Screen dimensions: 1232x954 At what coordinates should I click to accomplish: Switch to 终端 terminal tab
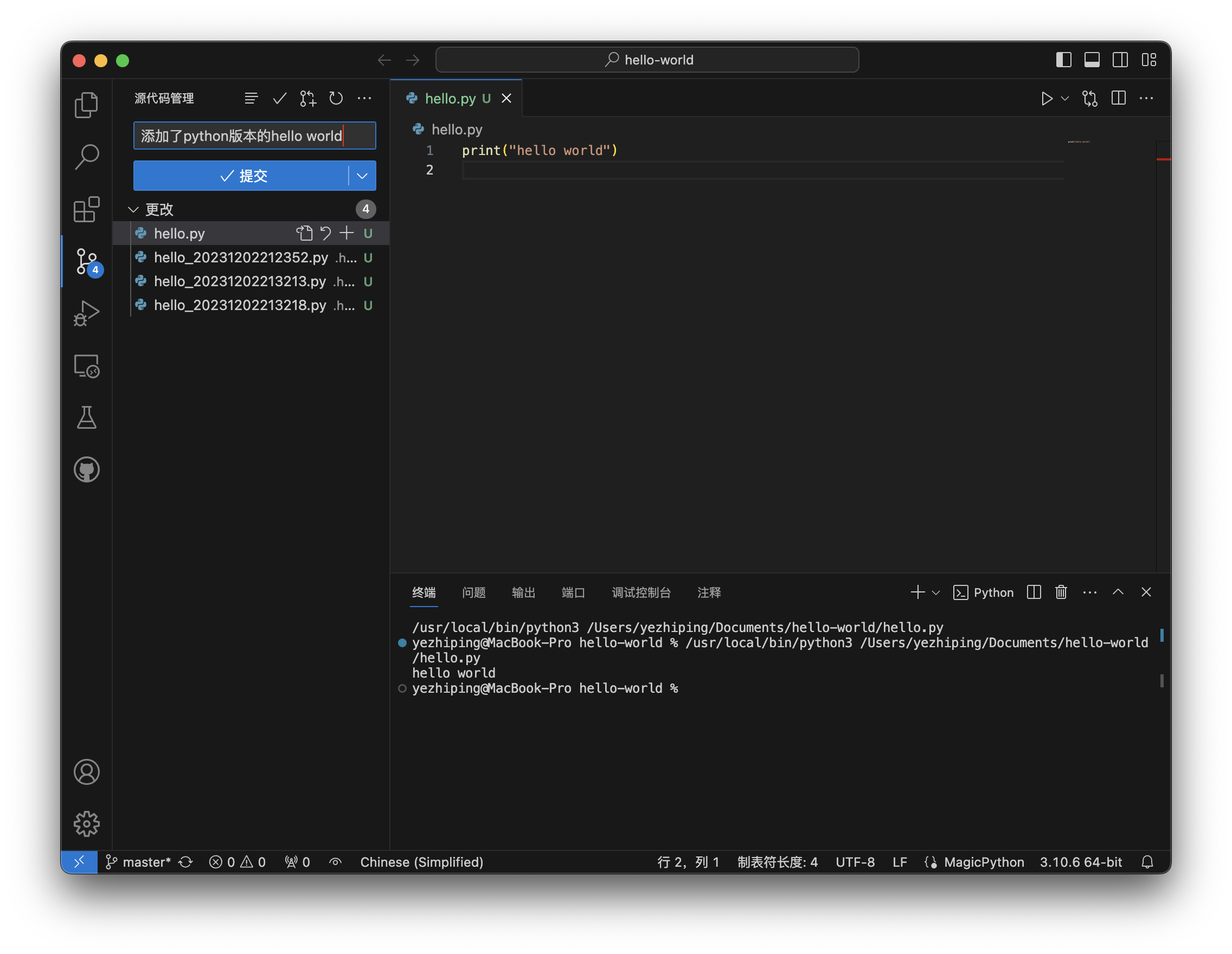point(424,592)
